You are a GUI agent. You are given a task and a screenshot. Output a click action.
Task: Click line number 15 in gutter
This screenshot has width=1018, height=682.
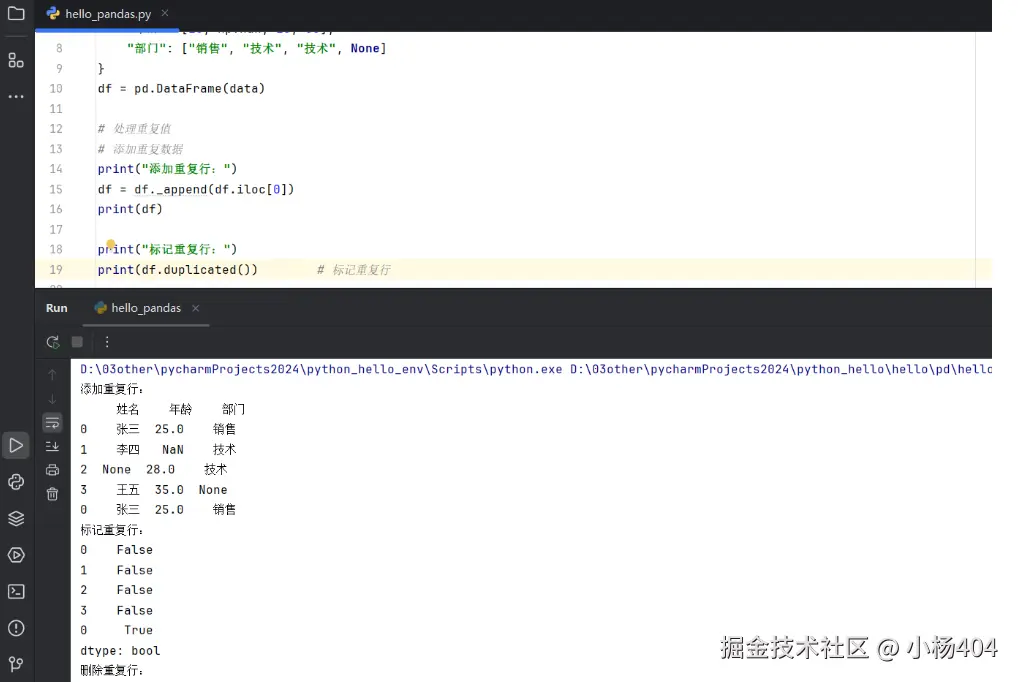(x=56, y=189)
